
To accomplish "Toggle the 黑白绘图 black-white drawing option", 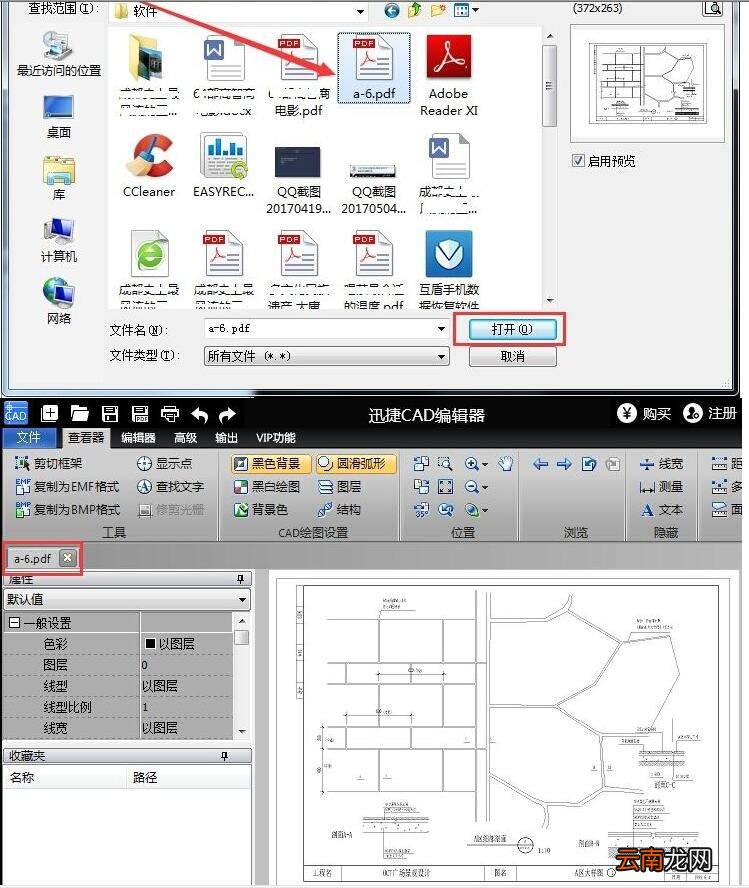I will 267,486.
